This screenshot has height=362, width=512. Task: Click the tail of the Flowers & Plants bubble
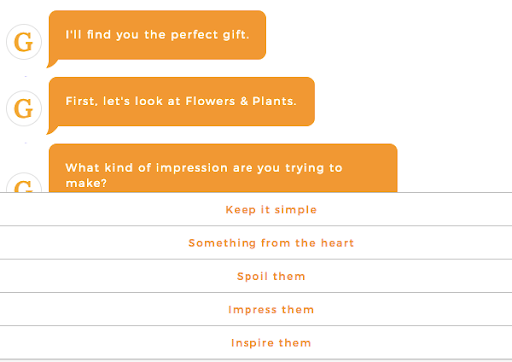pos(52,130)
